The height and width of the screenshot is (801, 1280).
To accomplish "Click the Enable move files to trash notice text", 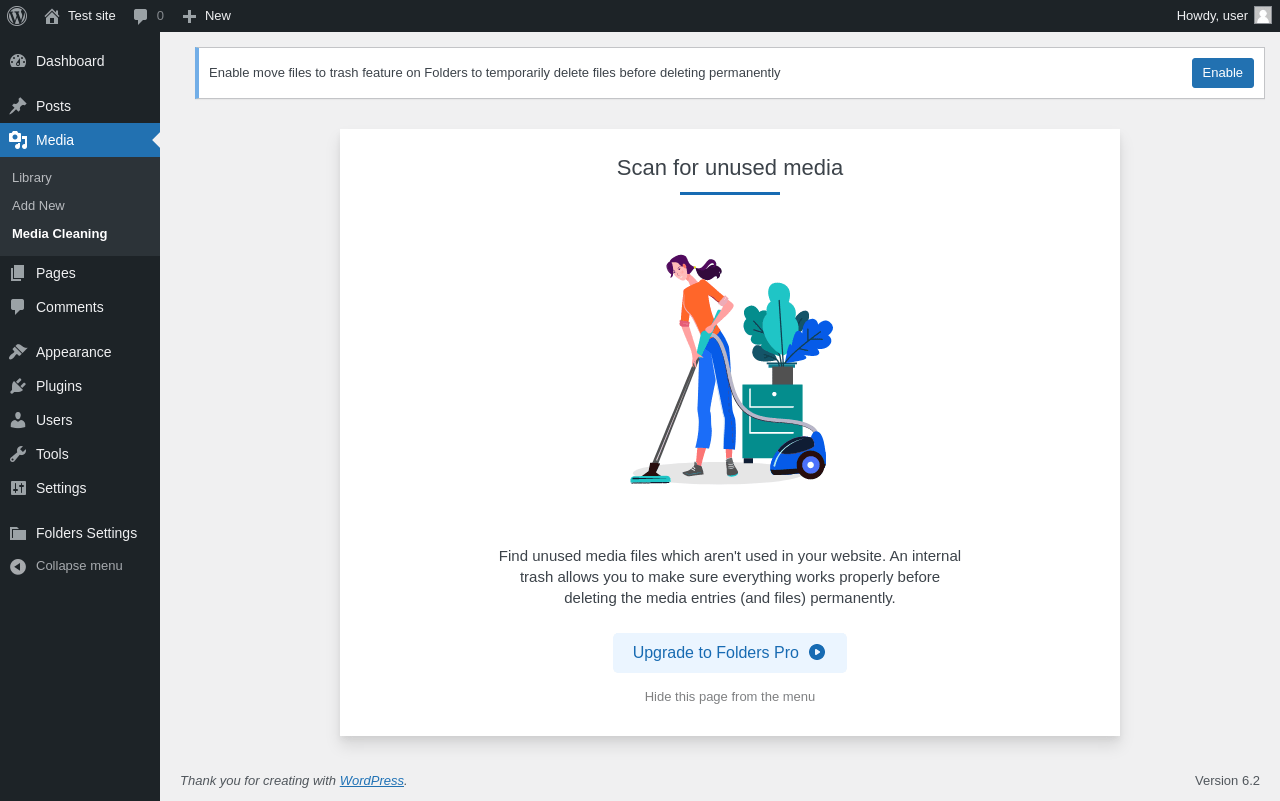I will [x=495, y=73].
